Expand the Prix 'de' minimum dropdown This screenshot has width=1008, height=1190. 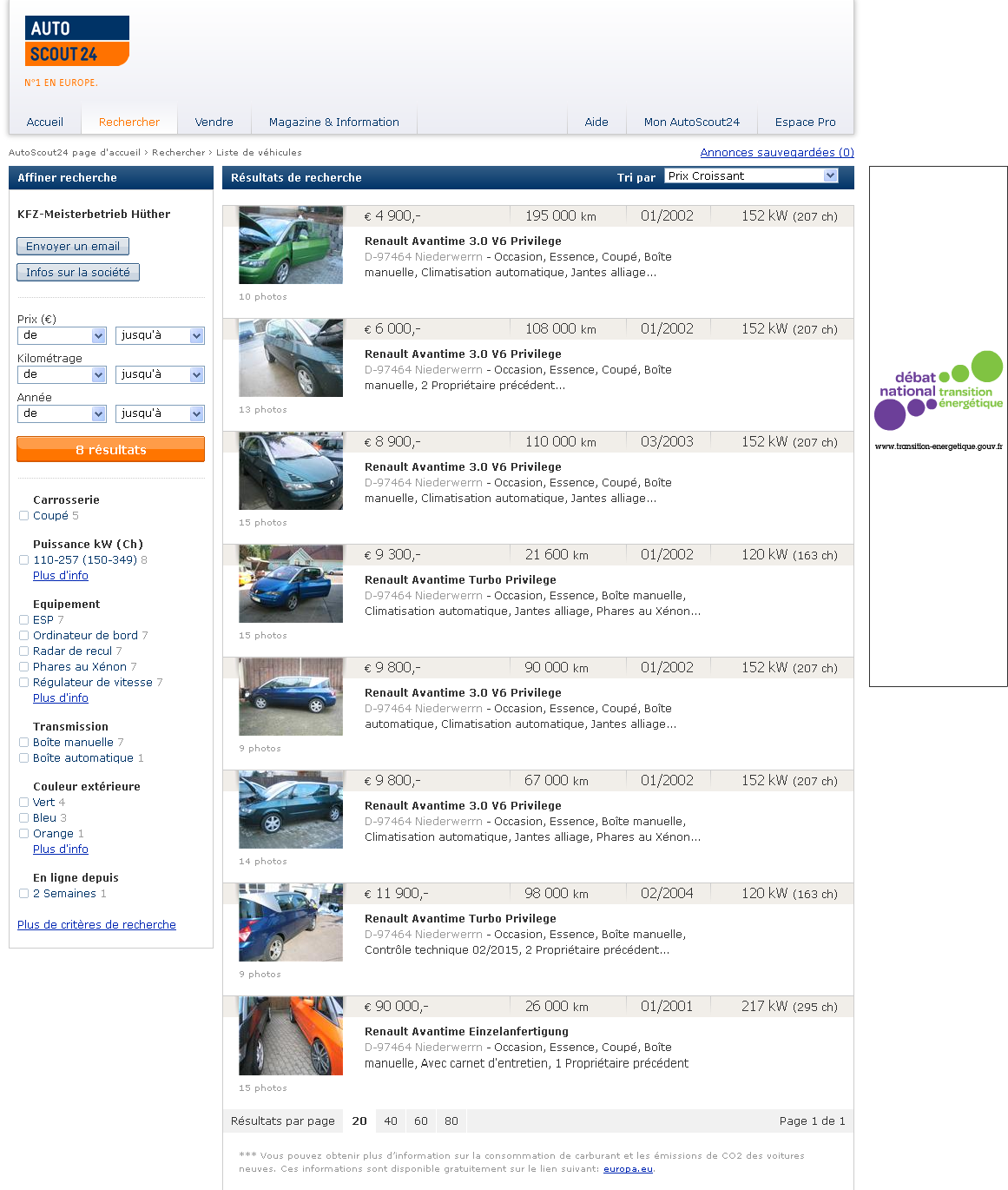click(x=61, y=336)
